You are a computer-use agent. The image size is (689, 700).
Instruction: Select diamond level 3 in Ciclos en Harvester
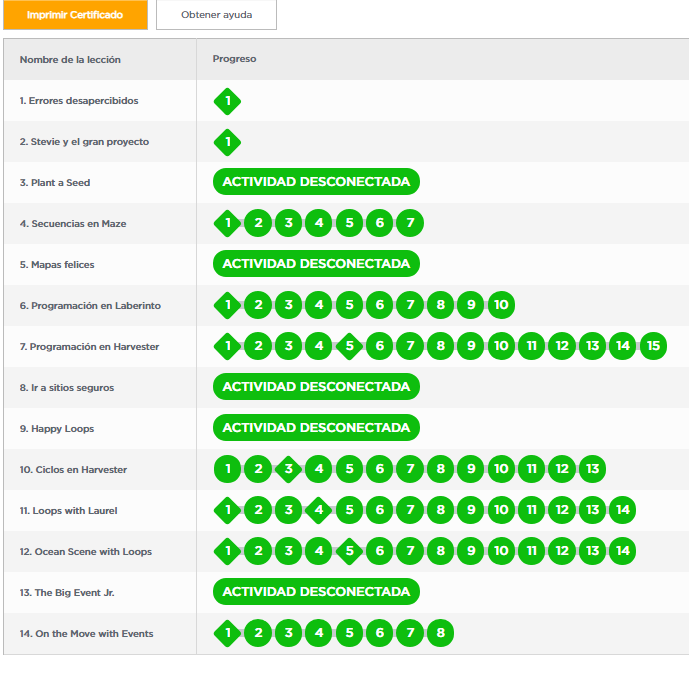288,469
